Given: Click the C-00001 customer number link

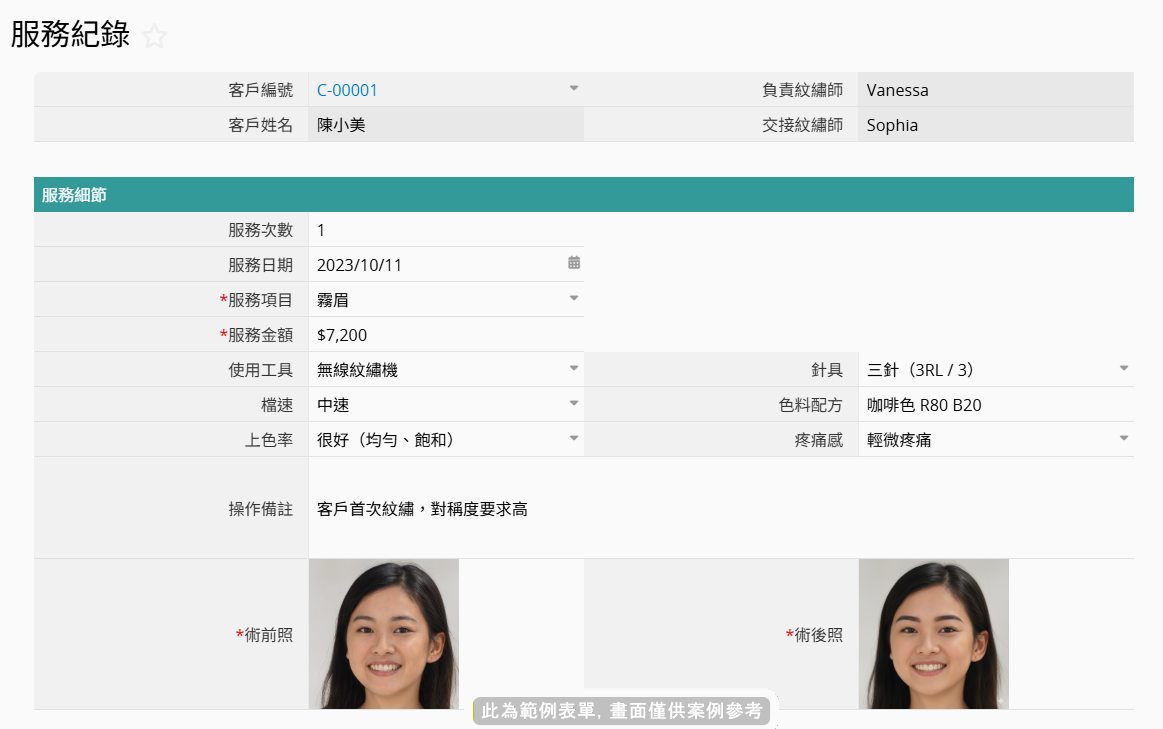Looking at the screenshot, I should pos(347,90).
